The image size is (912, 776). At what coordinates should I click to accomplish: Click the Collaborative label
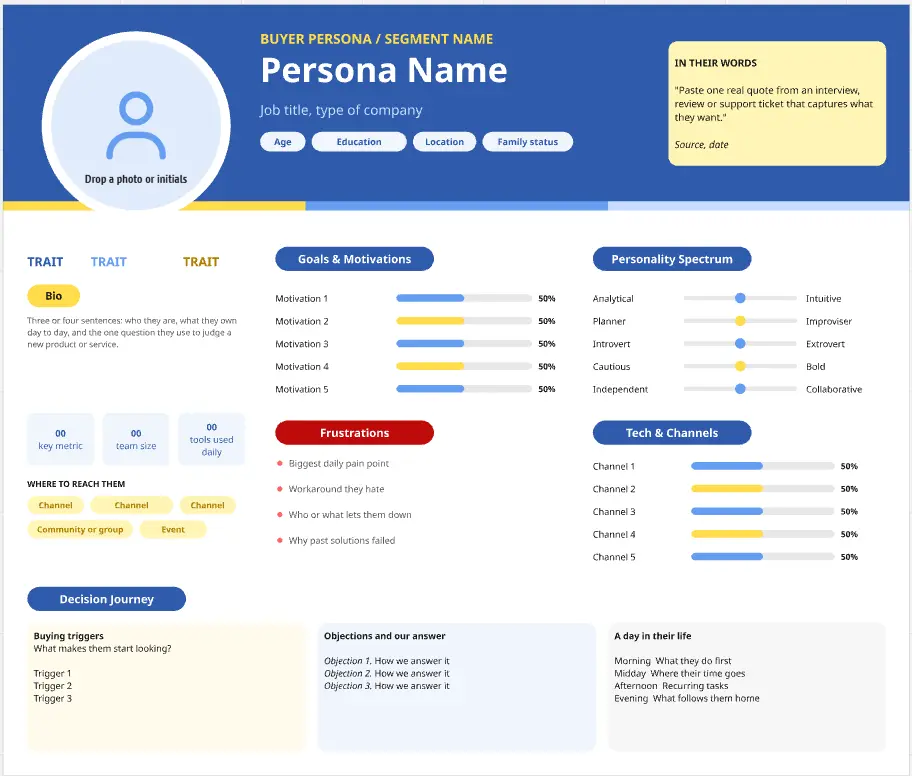pyautogui.click(x=834, y=390)
